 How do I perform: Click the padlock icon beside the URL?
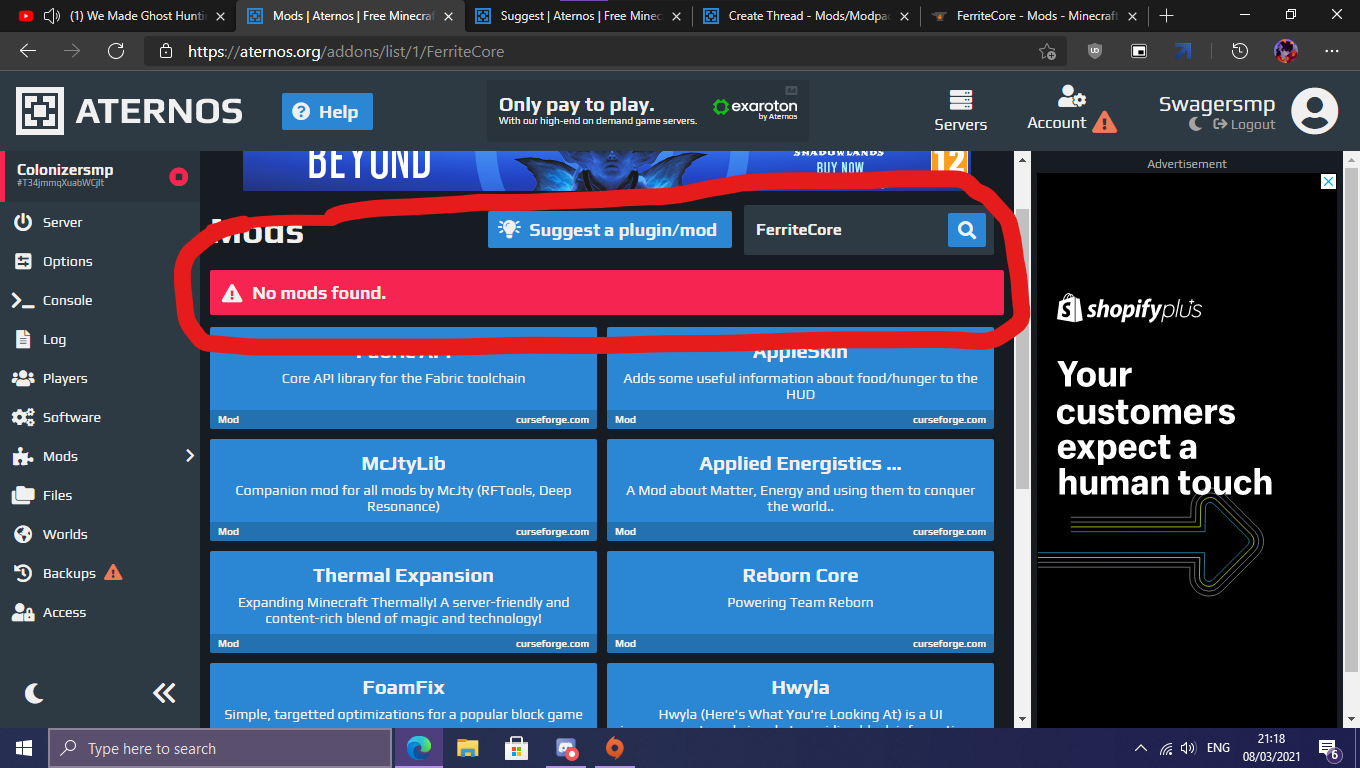(x=166, y=51)
